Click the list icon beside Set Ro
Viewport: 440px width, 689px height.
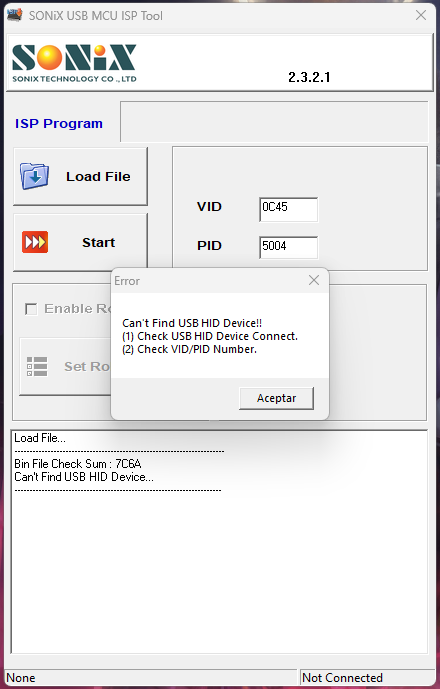(37, 366)
